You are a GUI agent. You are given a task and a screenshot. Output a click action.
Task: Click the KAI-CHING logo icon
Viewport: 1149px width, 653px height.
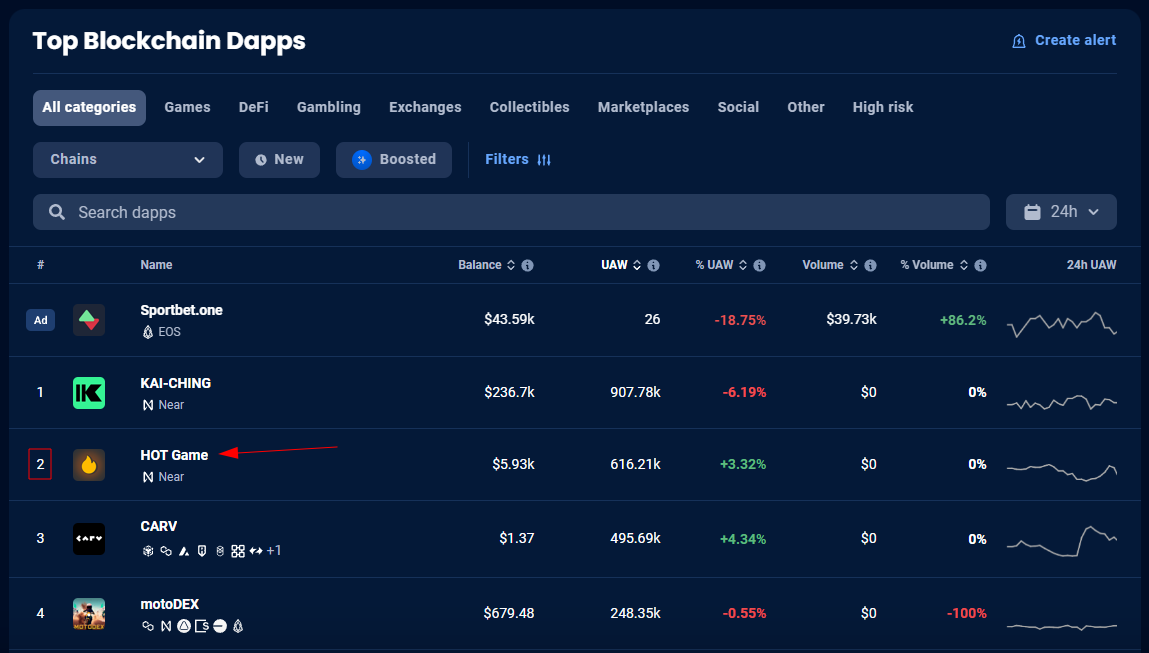point(89,393)
